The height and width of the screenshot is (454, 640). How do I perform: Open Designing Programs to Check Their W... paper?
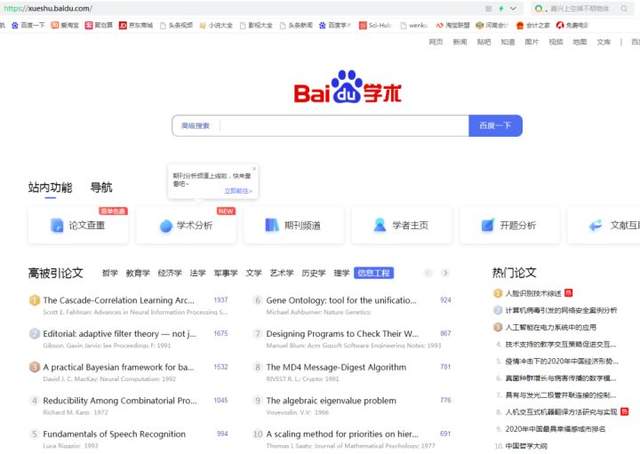(342, 334)
